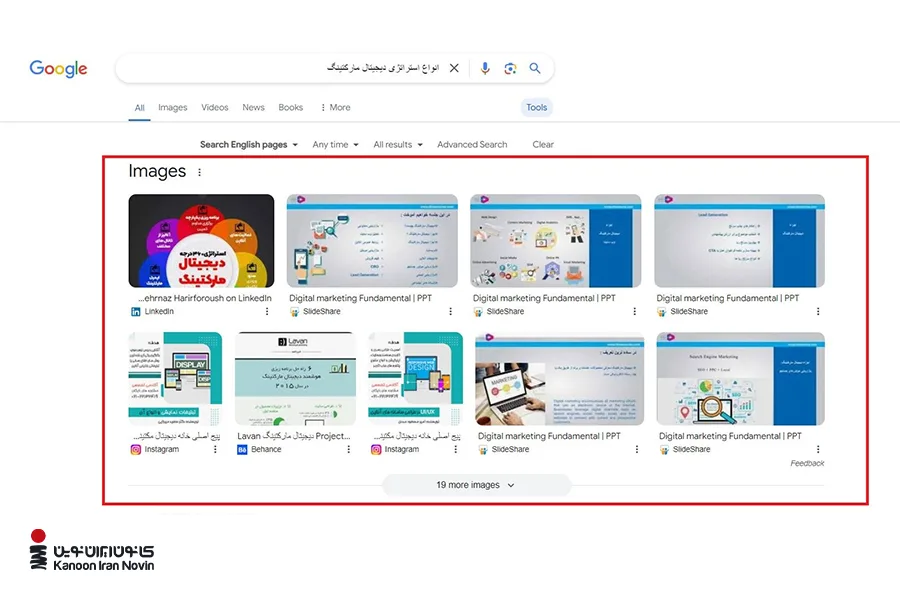The image size is (900, 600).
Task: Open the SlideShare thumbnail showing a laptop photo
Action: pyautogui.click(x=560, y=378)
